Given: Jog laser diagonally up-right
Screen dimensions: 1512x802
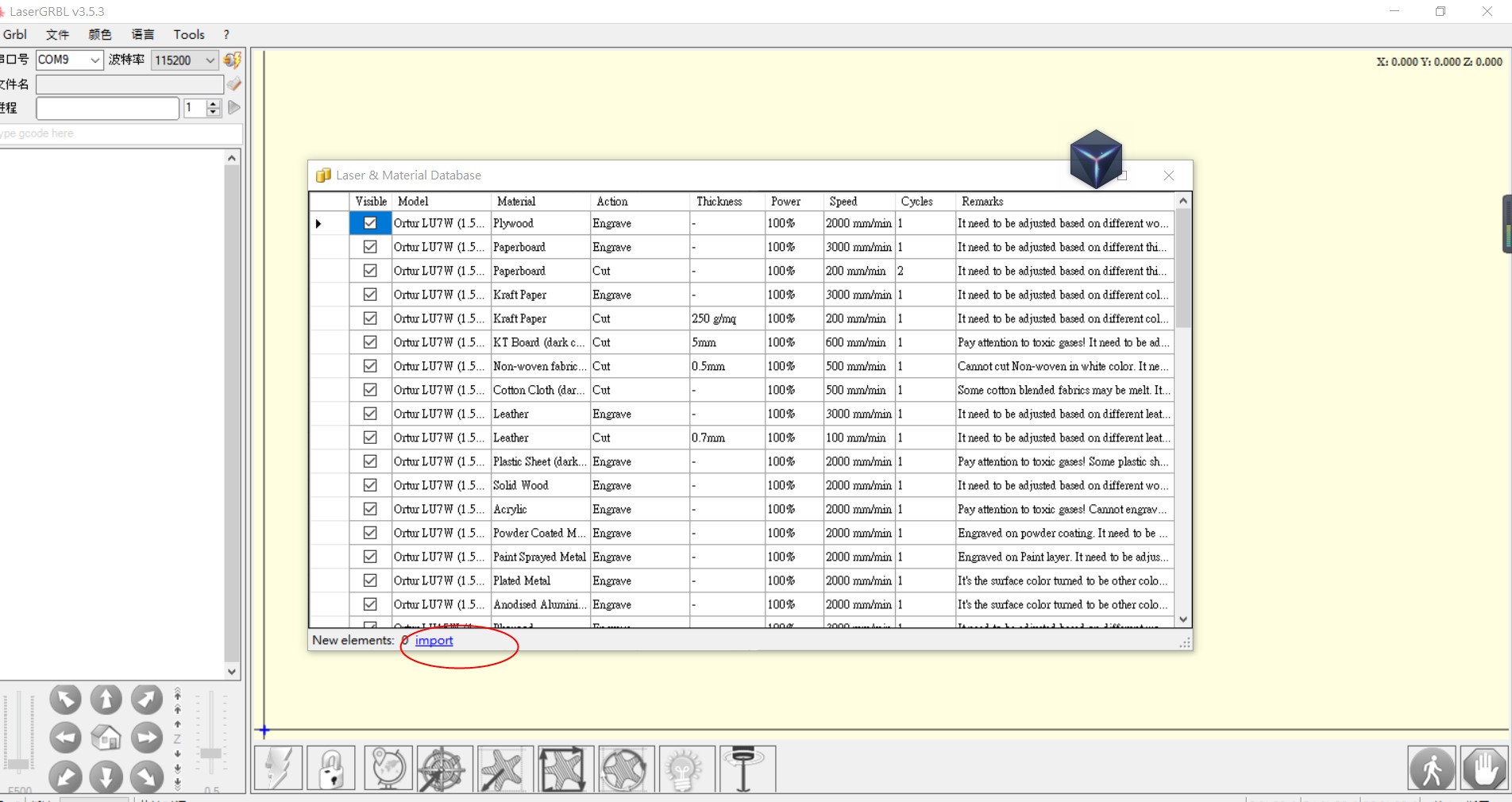Looking at the screenshot, I should point(146,700).
